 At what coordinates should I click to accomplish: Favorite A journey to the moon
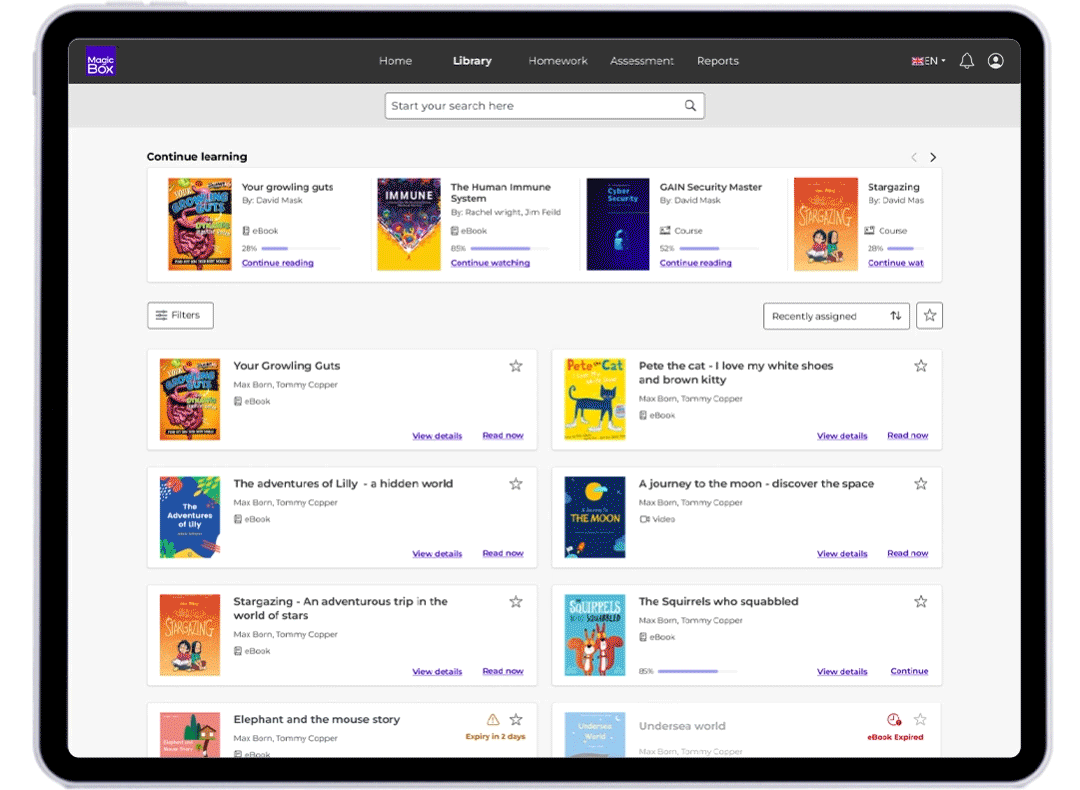tap(920, 484)
